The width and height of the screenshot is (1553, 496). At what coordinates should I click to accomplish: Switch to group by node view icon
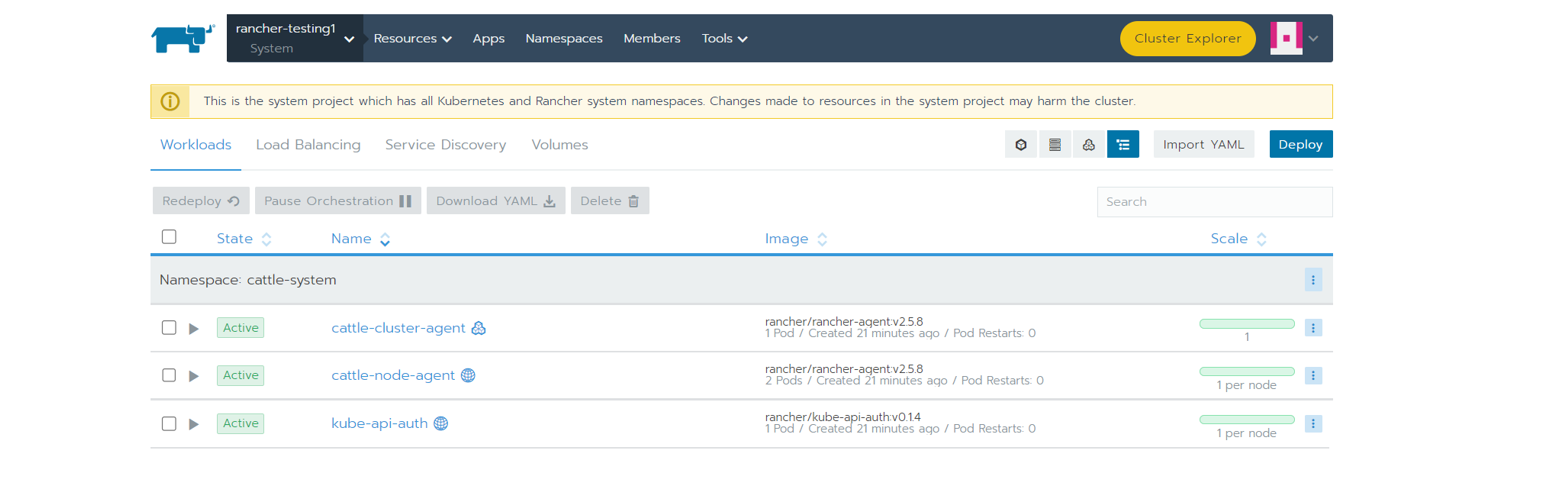click(x=1055, y=145)
